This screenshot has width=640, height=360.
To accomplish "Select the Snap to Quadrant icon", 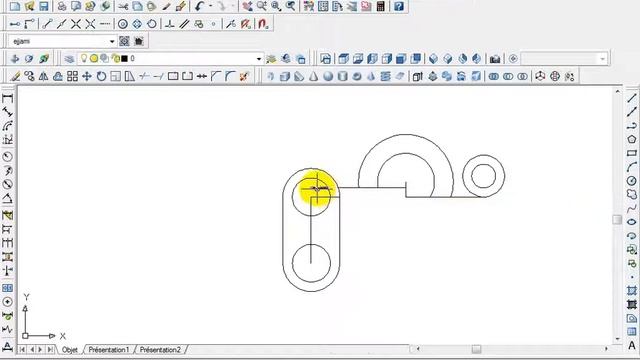I will [x=137, y=24].
